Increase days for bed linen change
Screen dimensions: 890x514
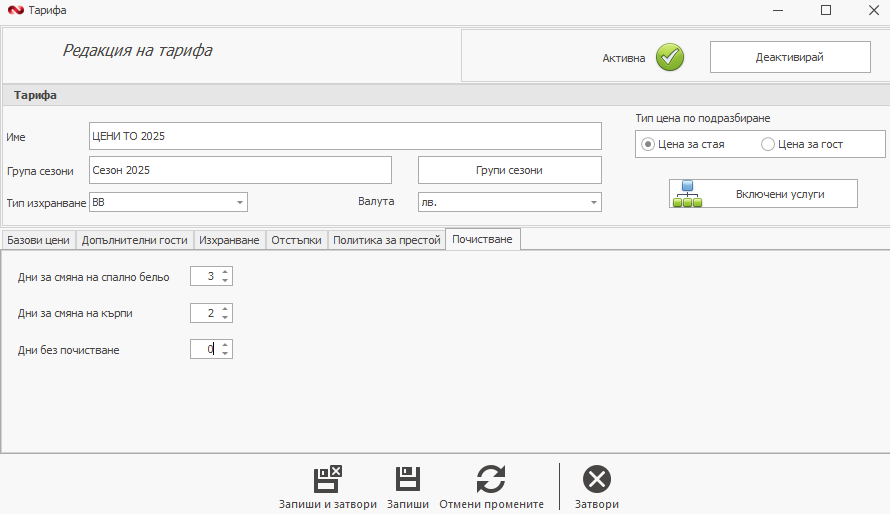[225, 272]
